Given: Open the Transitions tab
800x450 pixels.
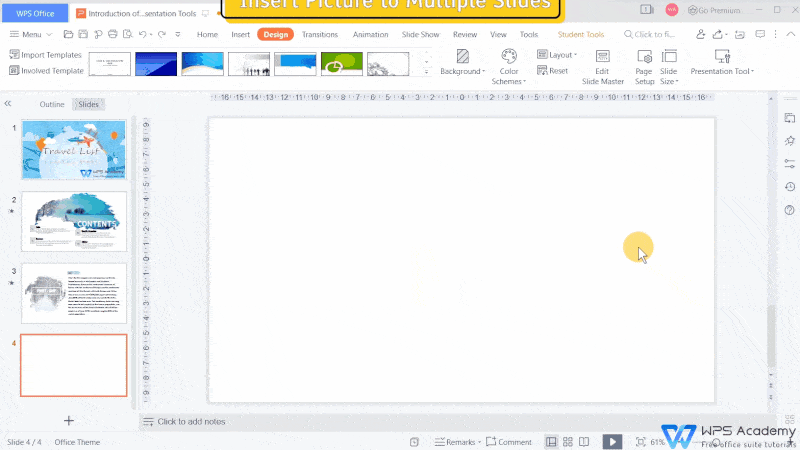Looking at the screenshot, I should (x=319, y=34).
